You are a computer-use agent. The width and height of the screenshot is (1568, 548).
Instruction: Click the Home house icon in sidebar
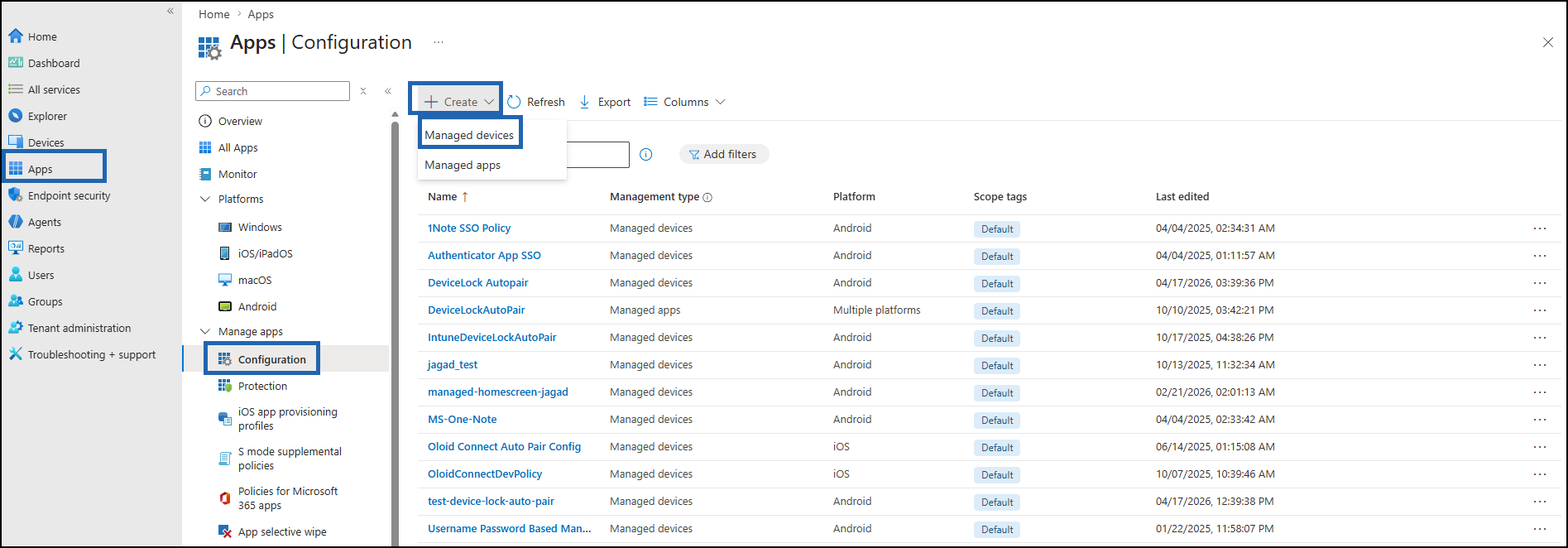pyautogui.click(x=16, y=36)
